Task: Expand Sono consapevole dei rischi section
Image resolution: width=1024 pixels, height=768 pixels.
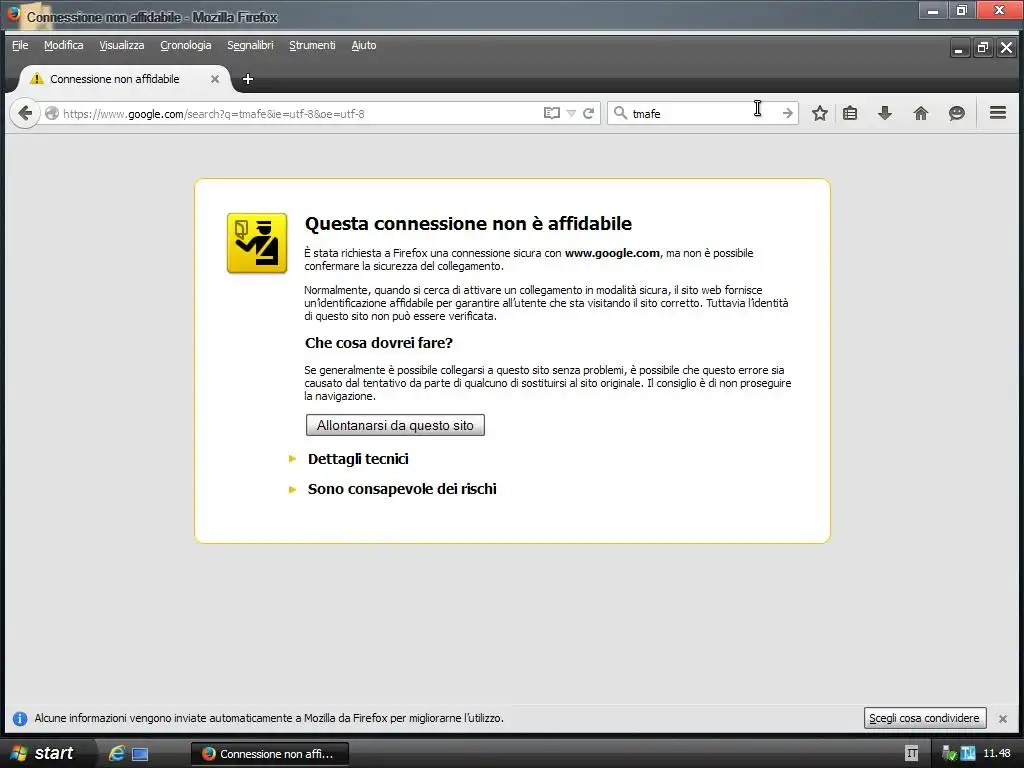Action: point(402,489)
